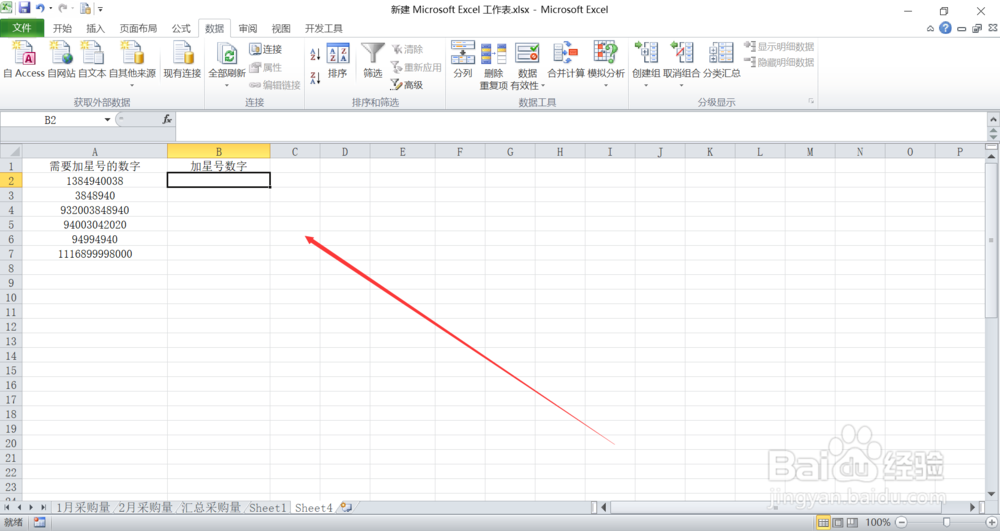Switch to normal view in status bar

click(x=823, y=523)
